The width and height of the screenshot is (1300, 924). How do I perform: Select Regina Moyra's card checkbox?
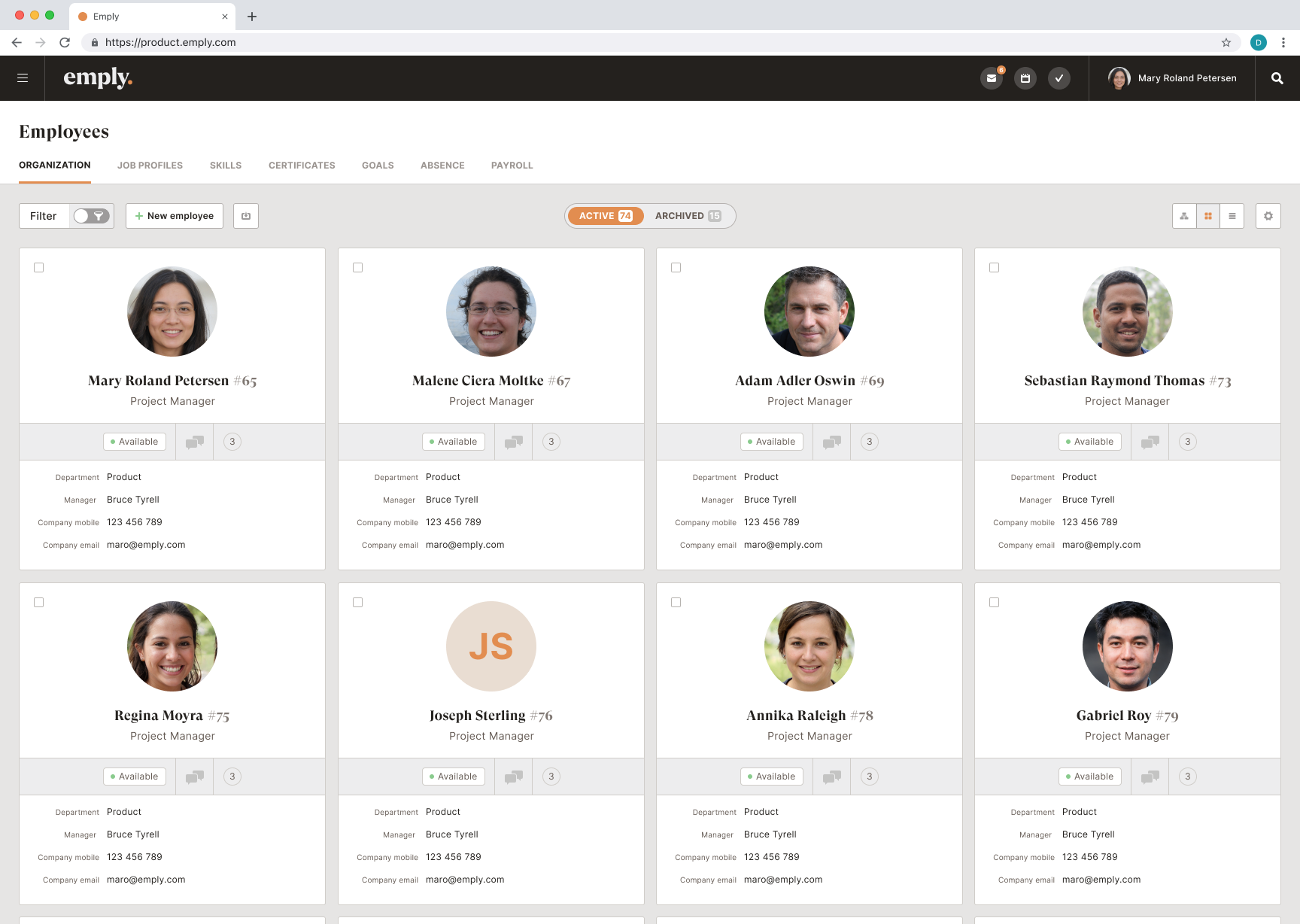click(39, 602)
